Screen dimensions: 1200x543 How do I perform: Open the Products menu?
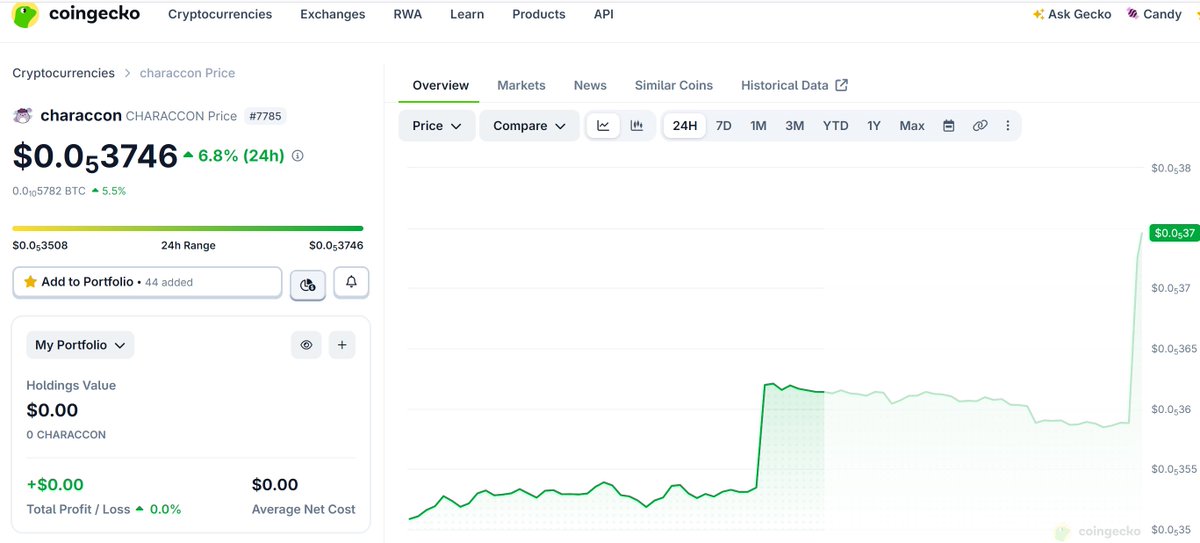539,14
